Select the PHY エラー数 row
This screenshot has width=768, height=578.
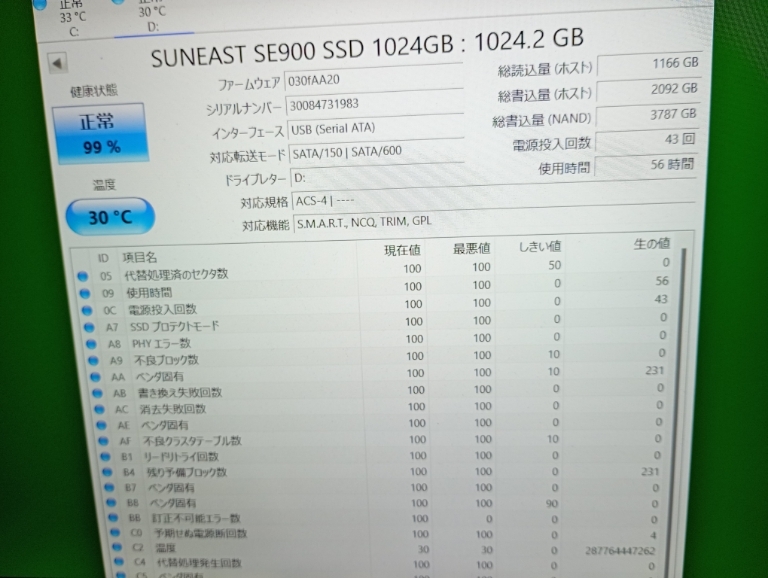click(379, 339)
